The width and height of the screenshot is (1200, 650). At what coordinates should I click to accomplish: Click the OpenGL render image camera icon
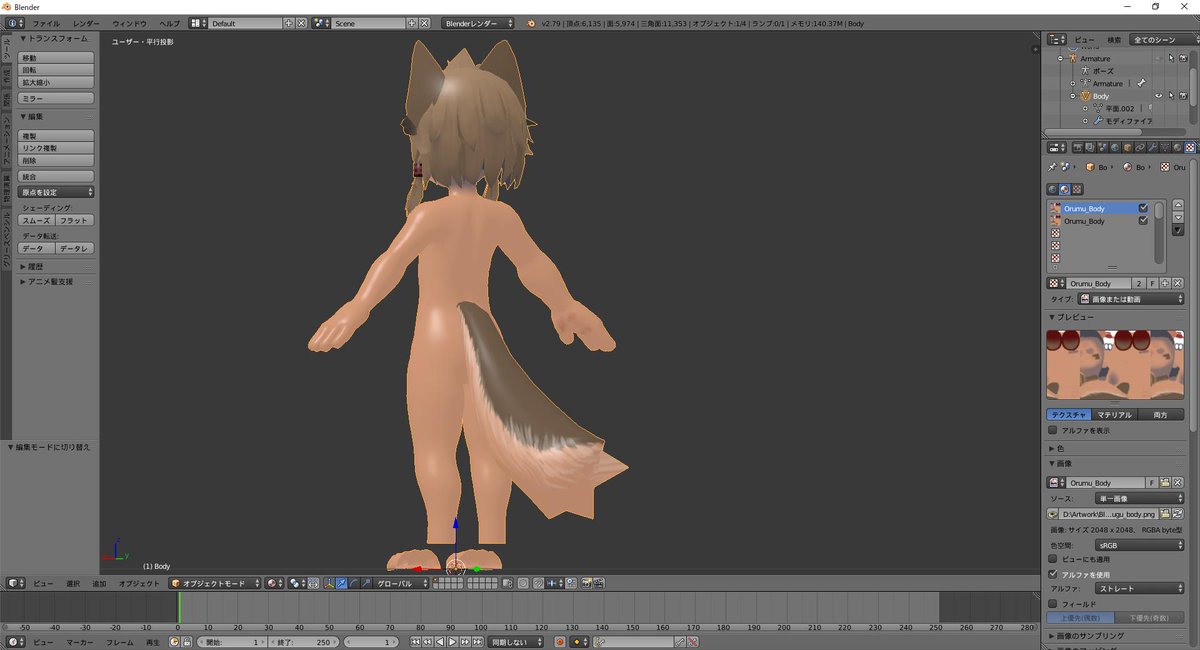pyautogui.click(x=586, y=583)
